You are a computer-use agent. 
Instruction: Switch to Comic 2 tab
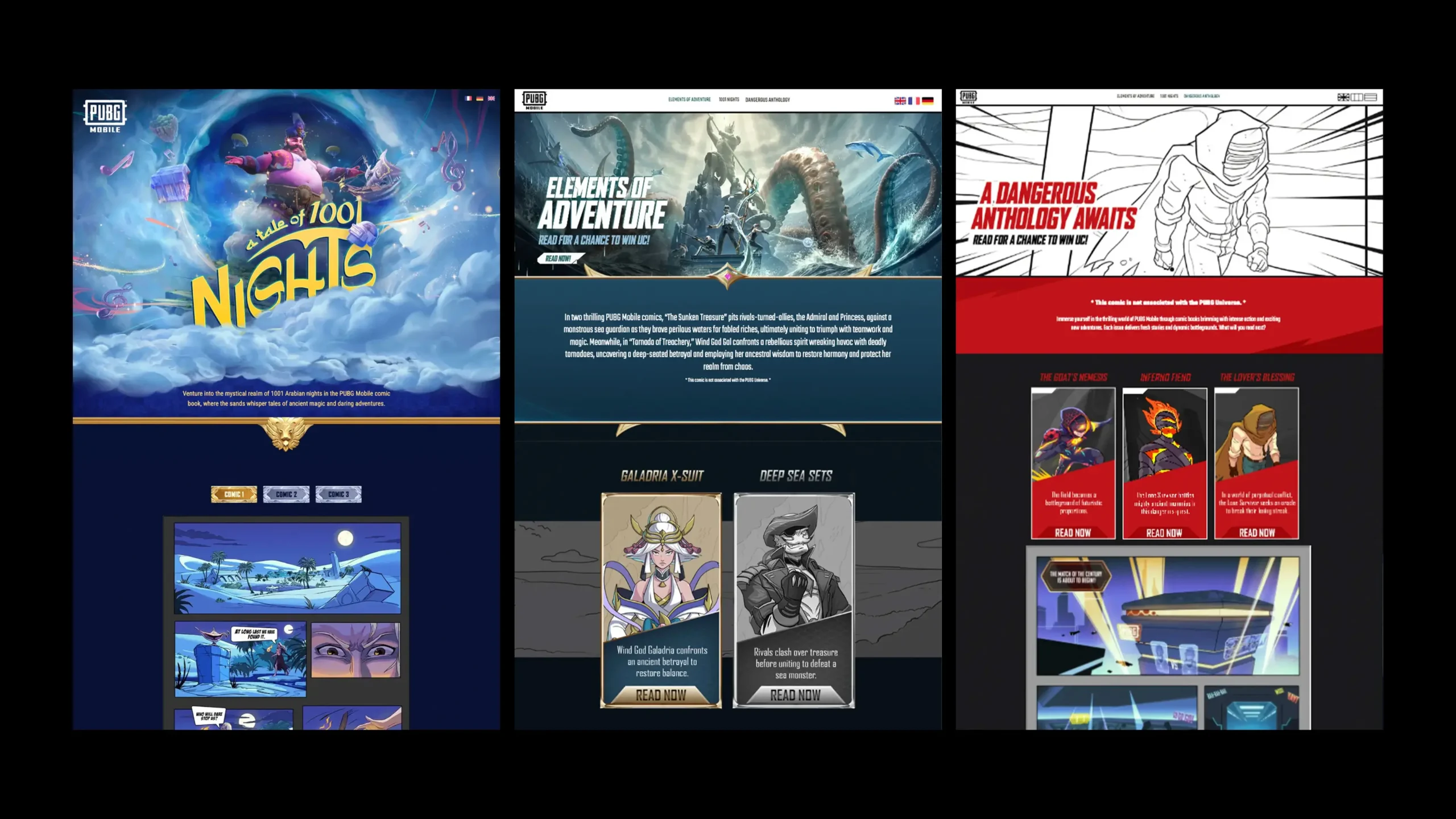[x=286, y=494]
